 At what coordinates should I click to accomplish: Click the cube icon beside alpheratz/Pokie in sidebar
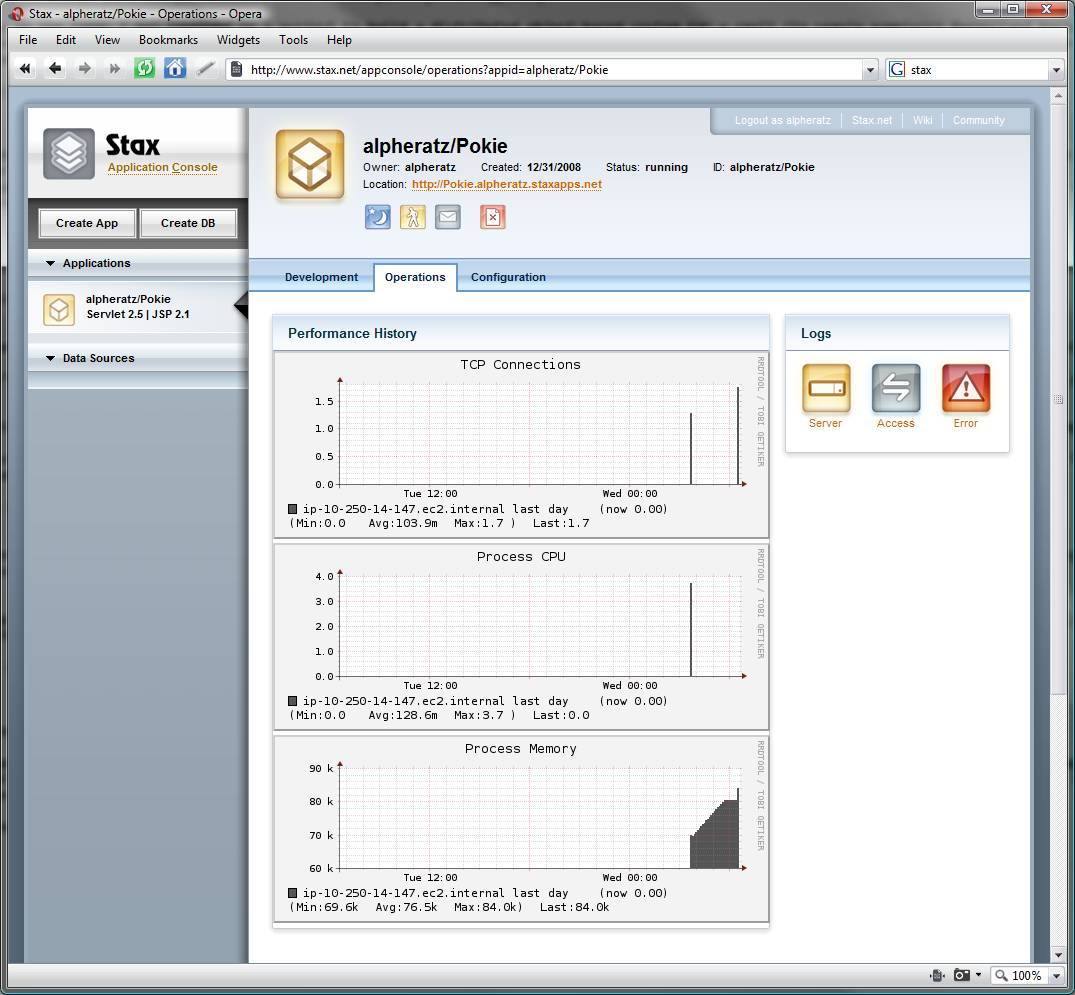tap(59, 310)
